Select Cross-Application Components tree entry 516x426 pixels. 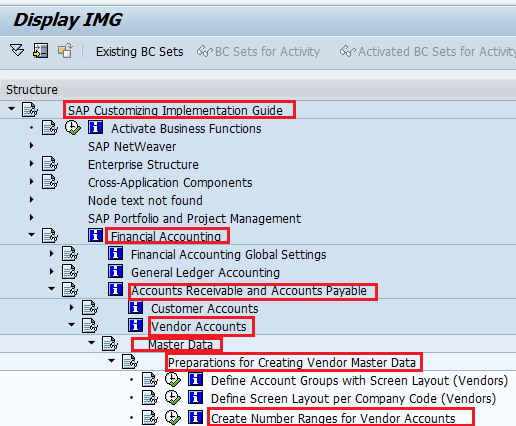pos(170,183)
